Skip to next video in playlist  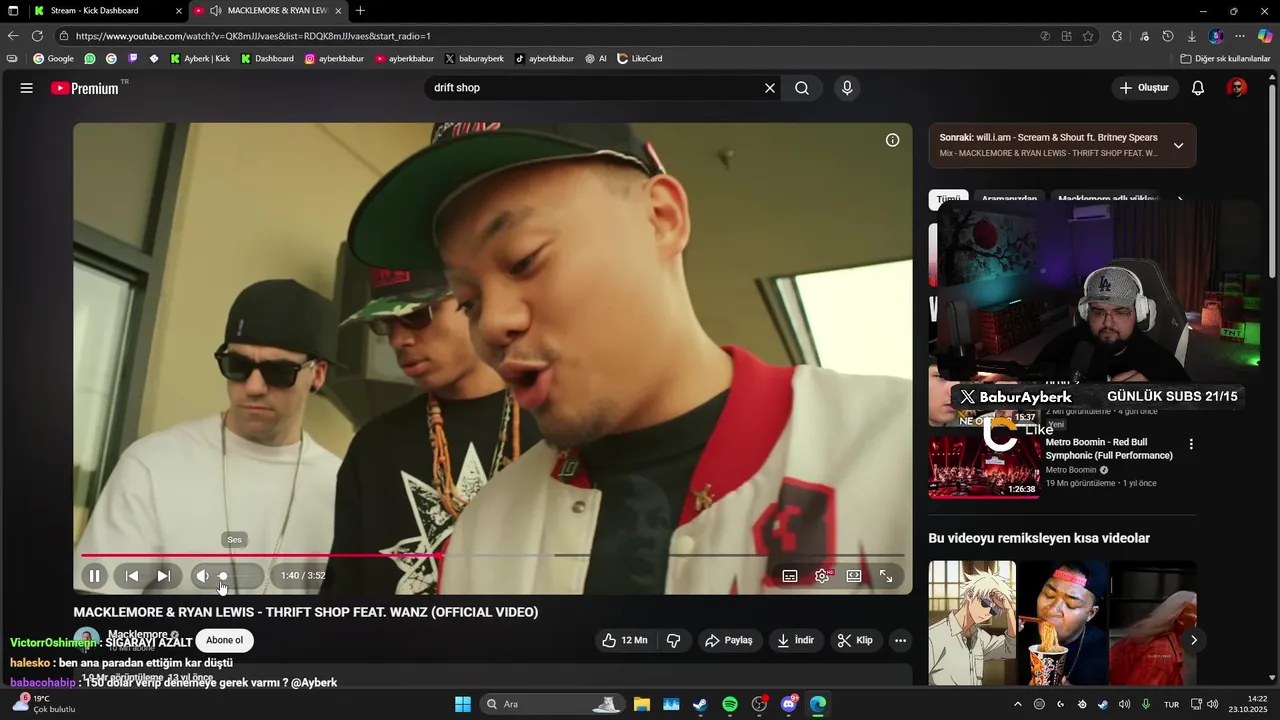pos(164,576)
